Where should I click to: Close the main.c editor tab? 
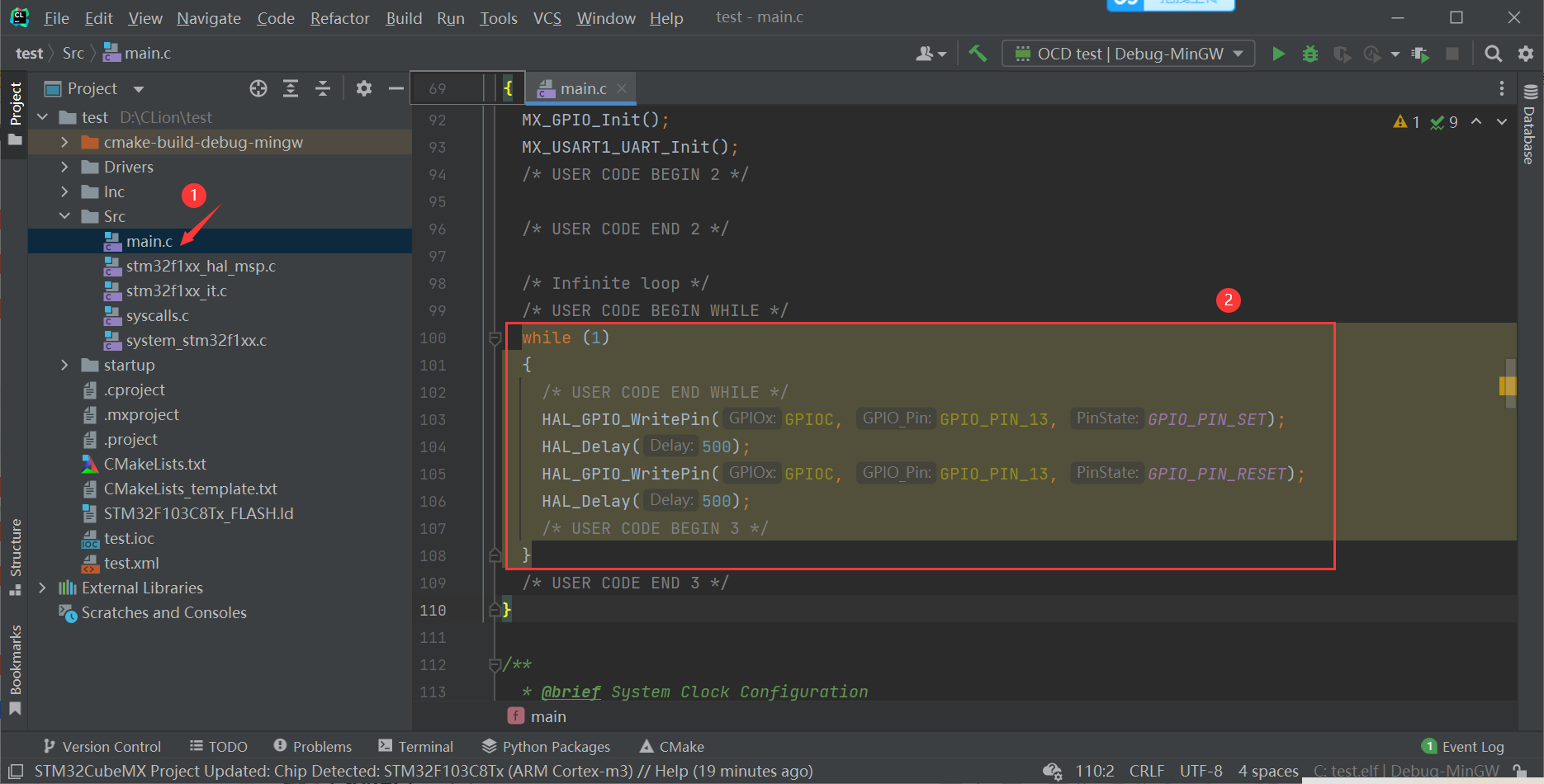[x=621, y=88]
